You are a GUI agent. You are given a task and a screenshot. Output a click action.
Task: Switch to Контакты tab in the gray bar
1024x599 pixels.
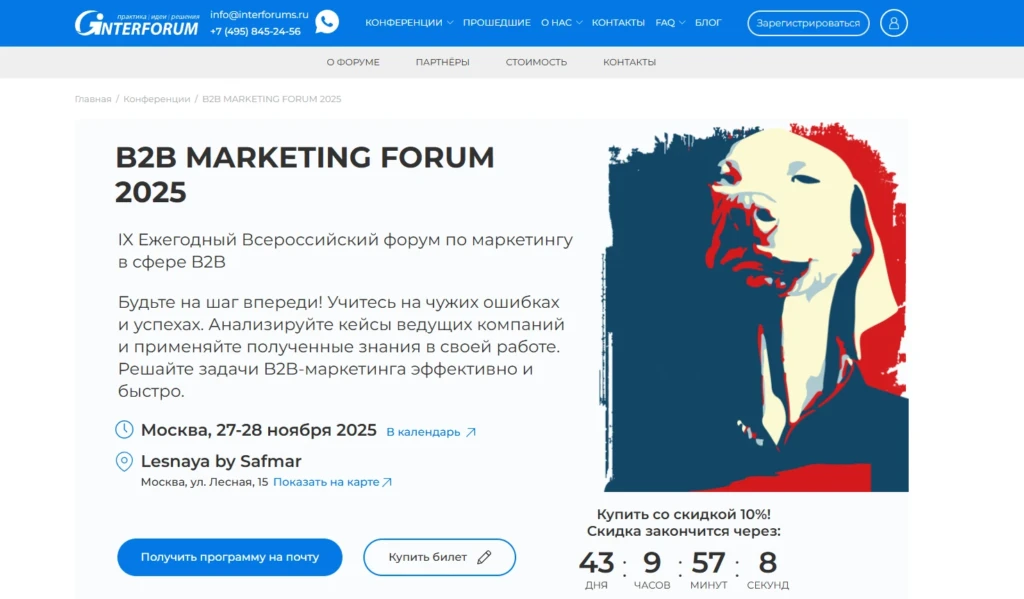click(629, 62)
